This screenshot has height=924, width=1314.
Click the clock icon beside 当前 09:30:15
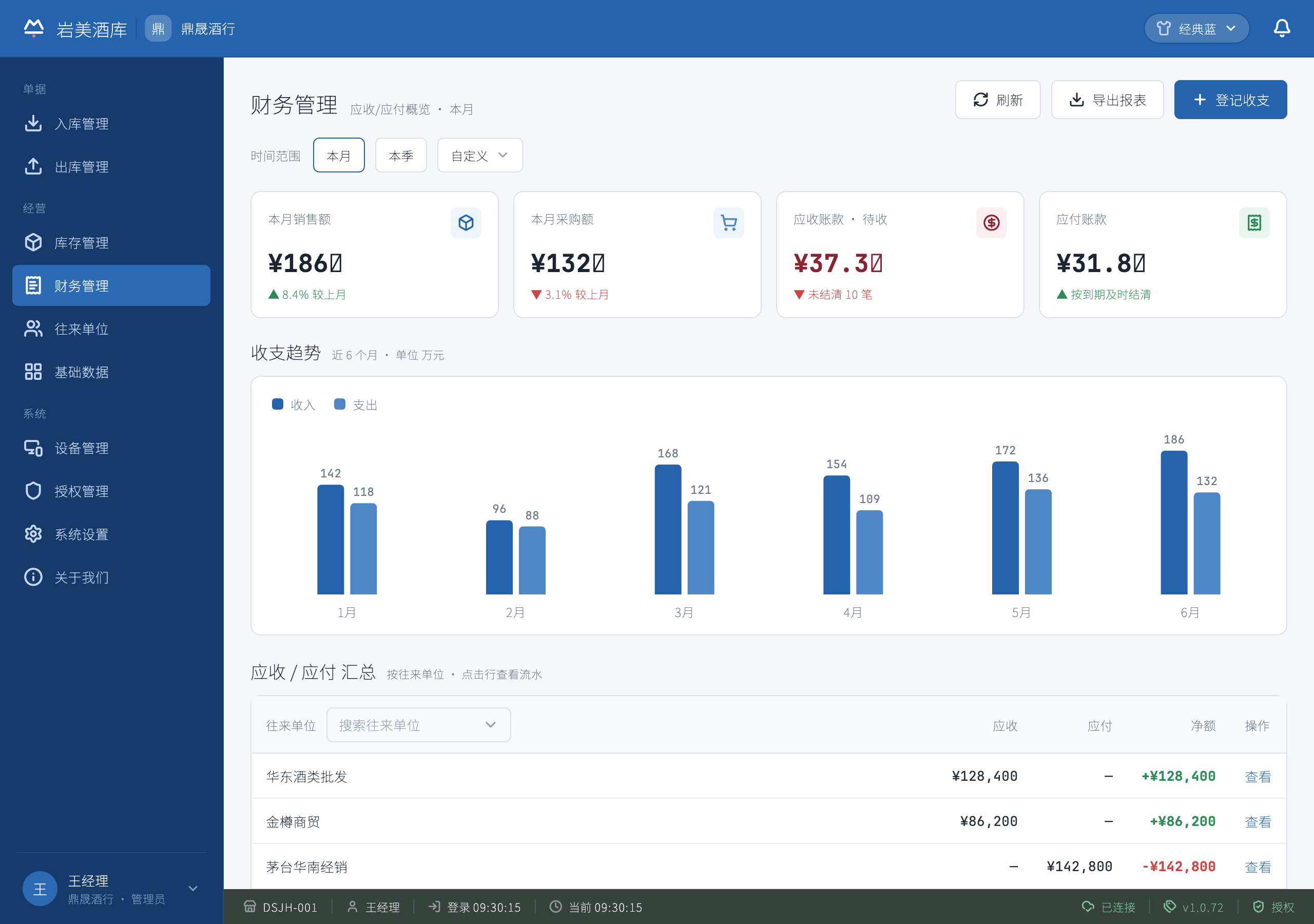point(555,907)
